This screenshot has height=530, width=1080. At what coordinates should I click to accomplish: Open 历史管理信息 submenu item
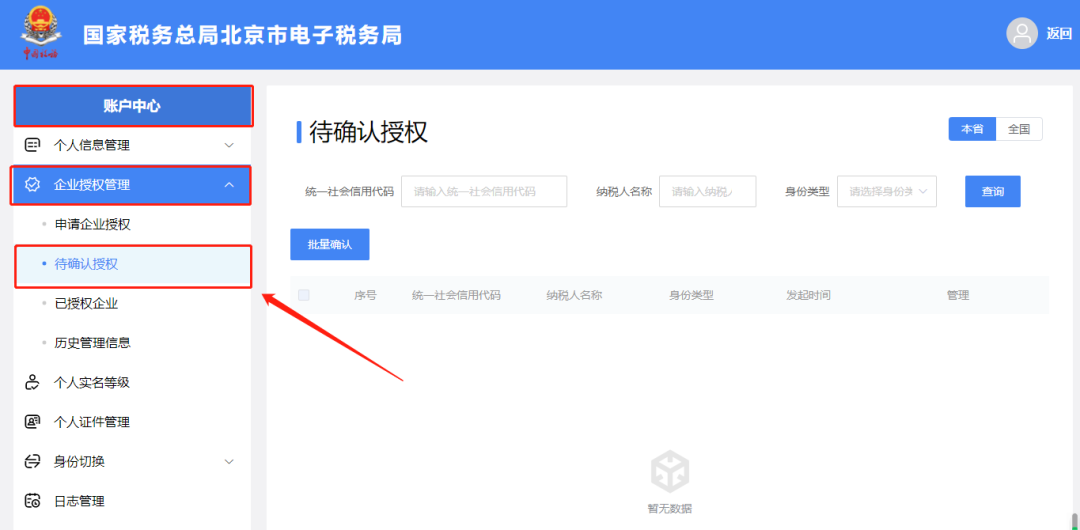click(133, 343)
